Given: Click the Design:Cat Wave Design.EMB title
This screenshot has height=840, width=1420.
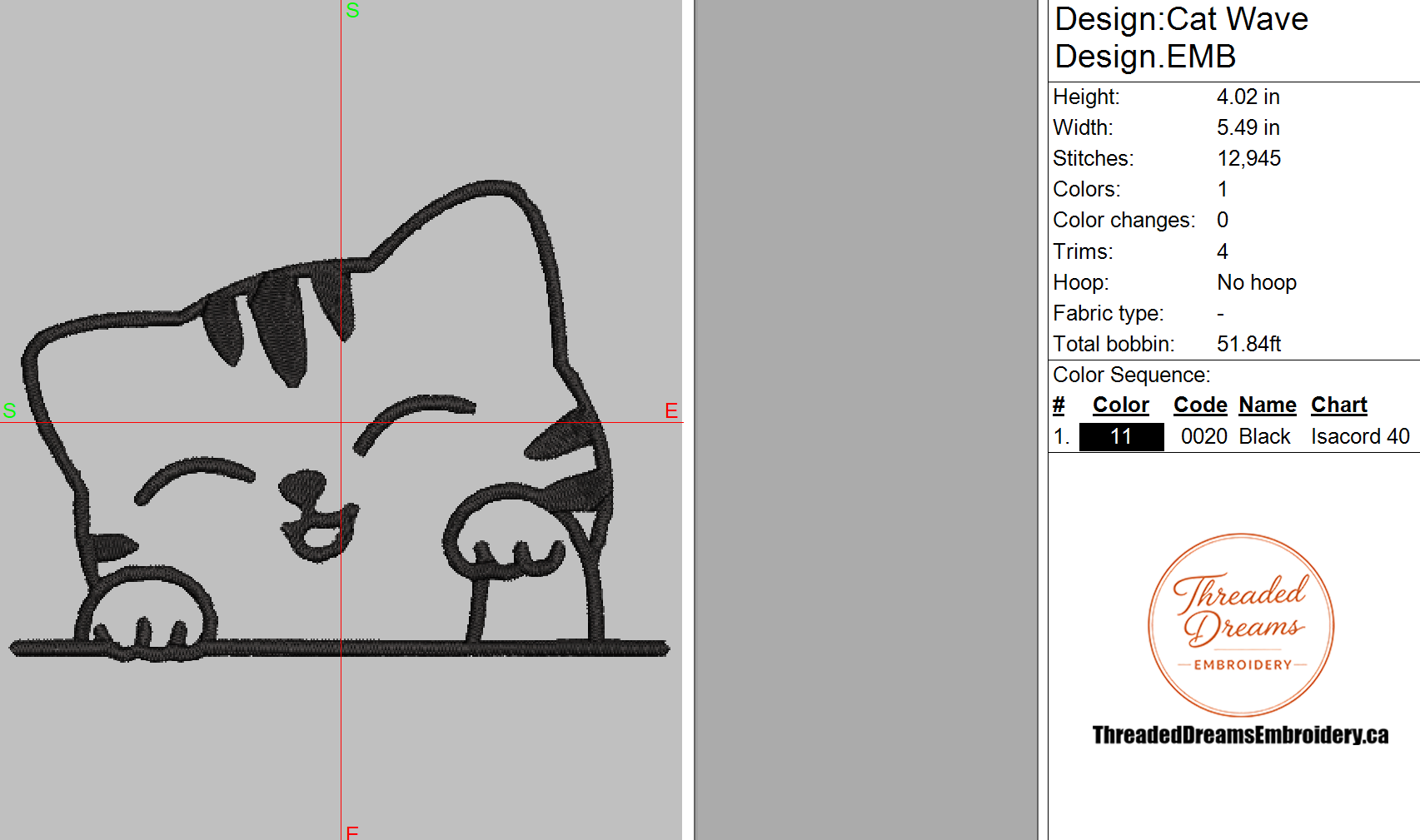Looking at the screenshot, I should tap(1181, 38).
